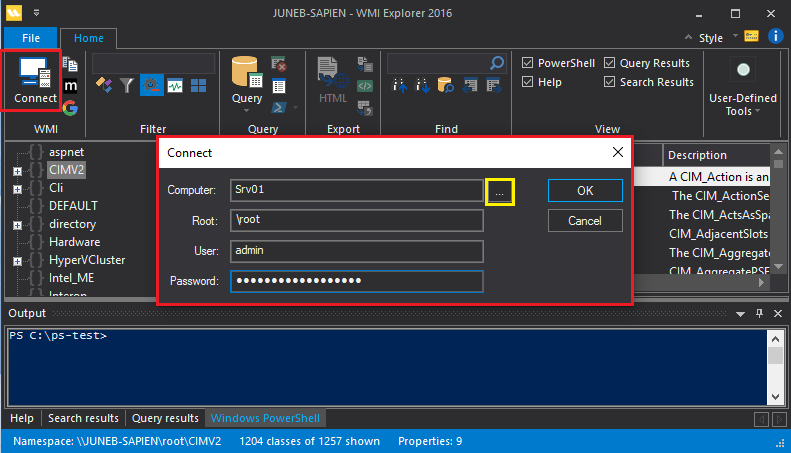The width and height of the screenshot is (791, 453).
Task: Uncheck the Search Results checkbox
Action: (609, 82)
